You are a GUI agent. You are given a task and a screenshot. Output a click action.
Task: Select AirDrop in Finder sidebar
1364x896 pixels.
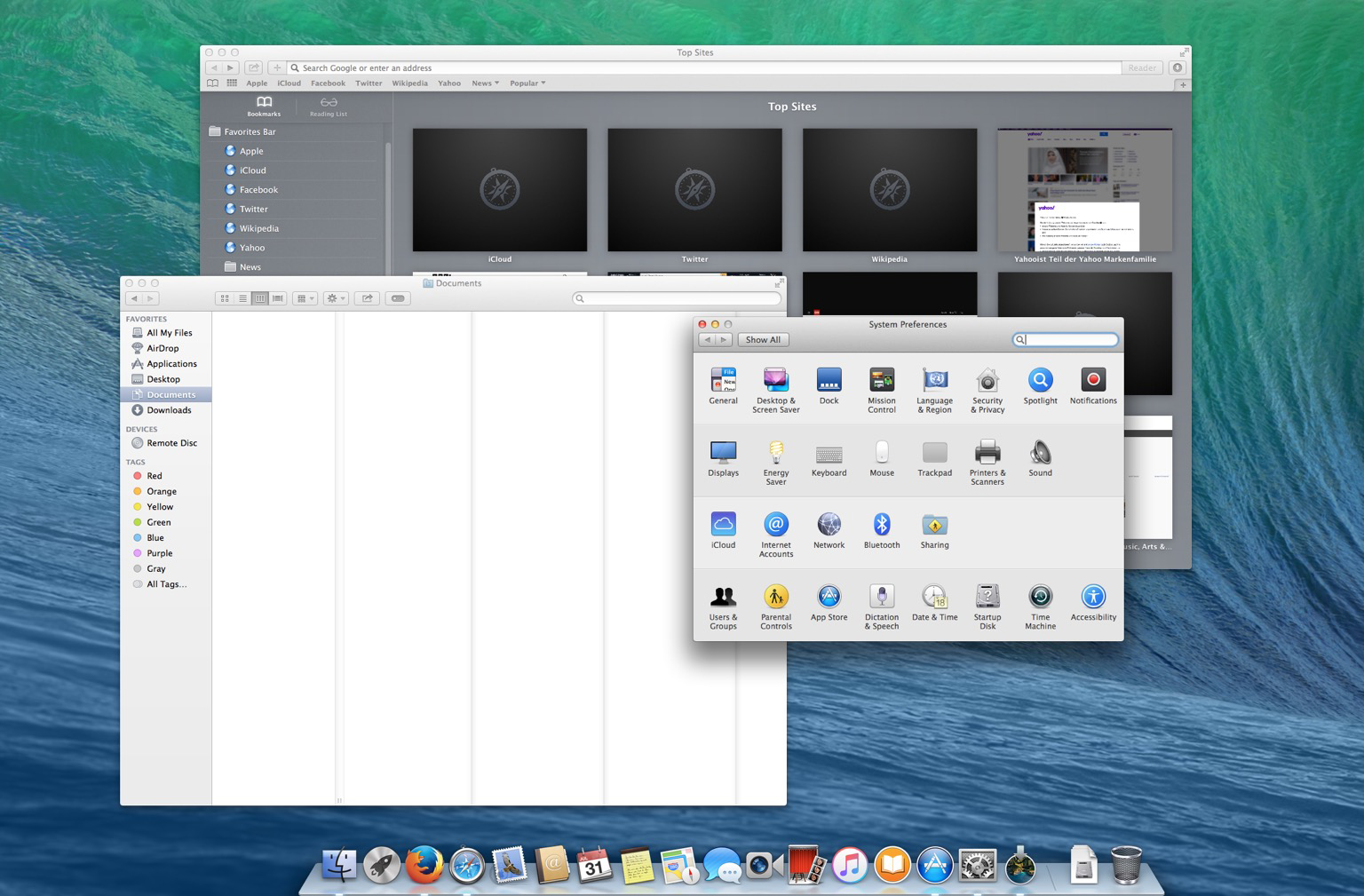(x=166, y=348)
